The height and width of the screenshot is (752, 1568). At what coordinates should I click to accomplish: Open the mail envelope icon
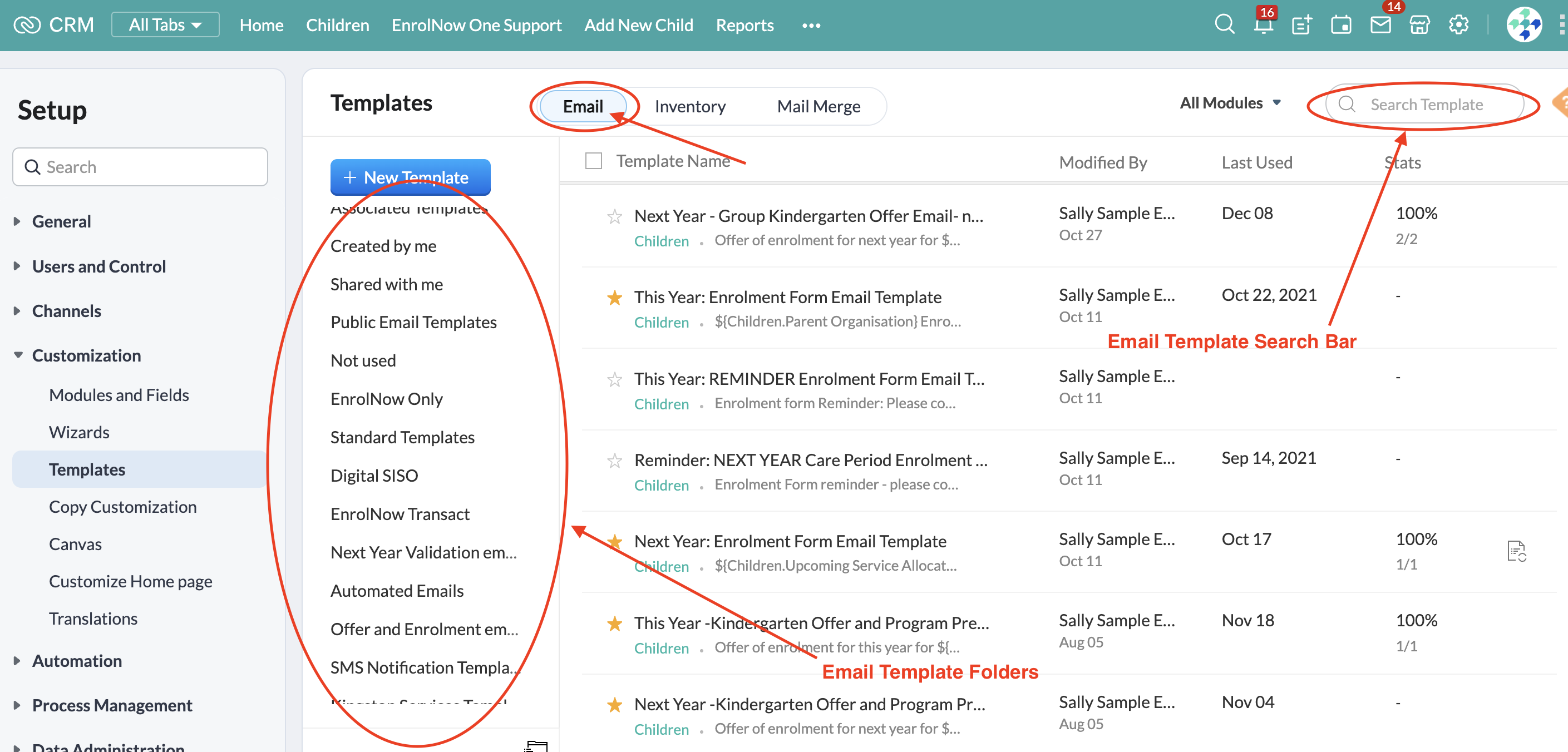(x=1380, y=25)
